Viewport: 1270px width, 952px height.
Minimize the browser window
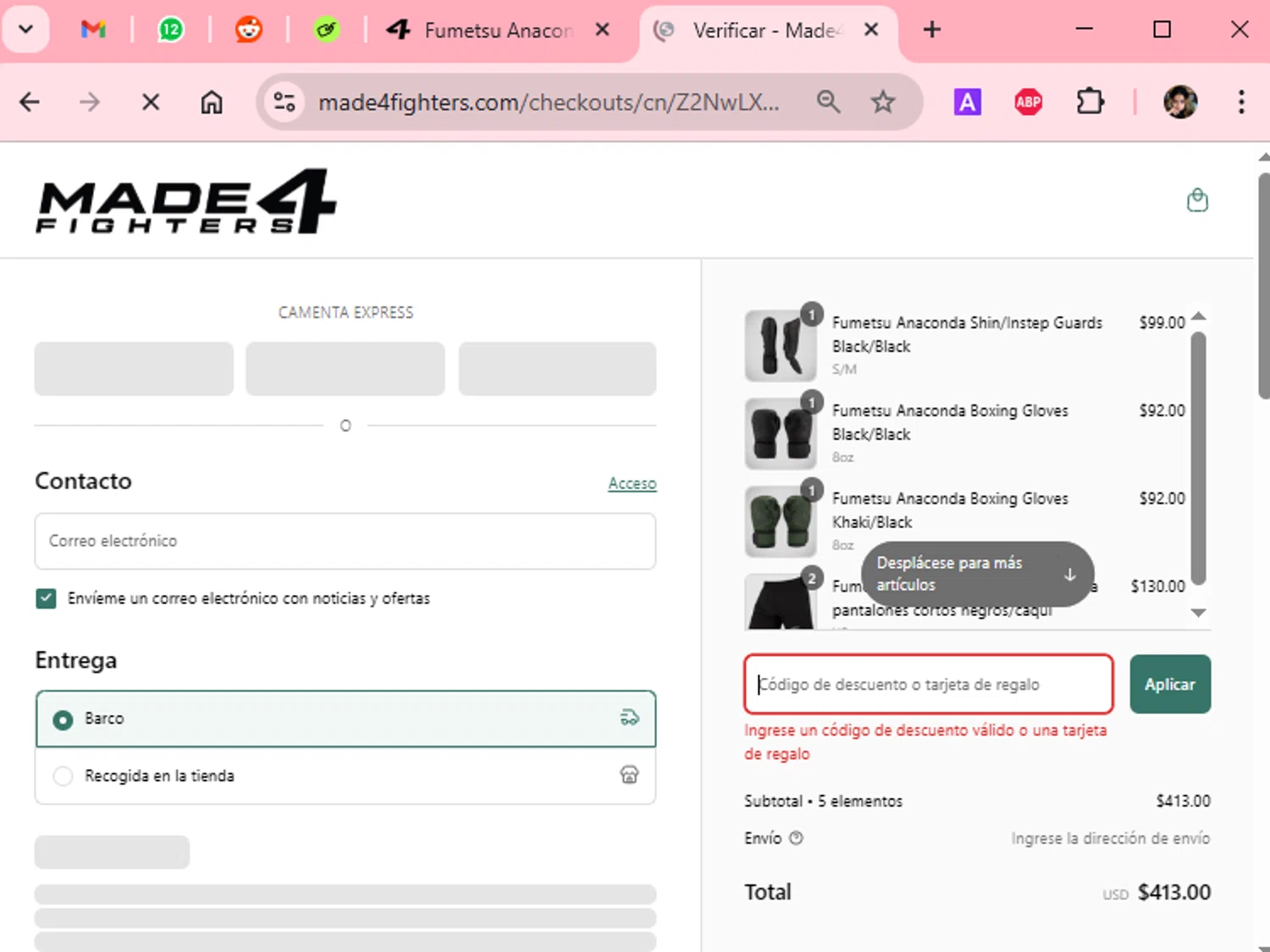point(1084,30)
